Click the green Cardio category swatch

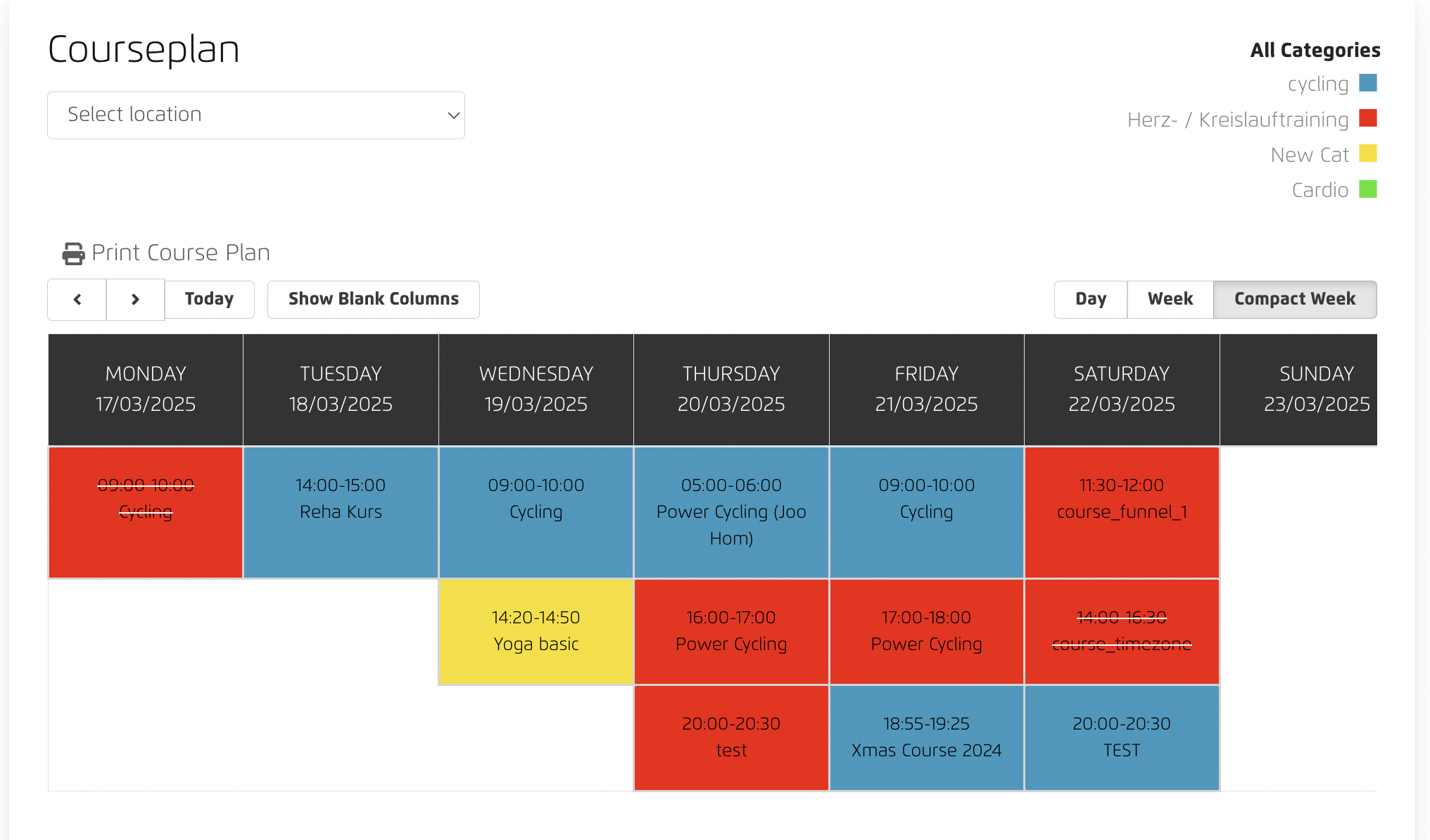1367,189
